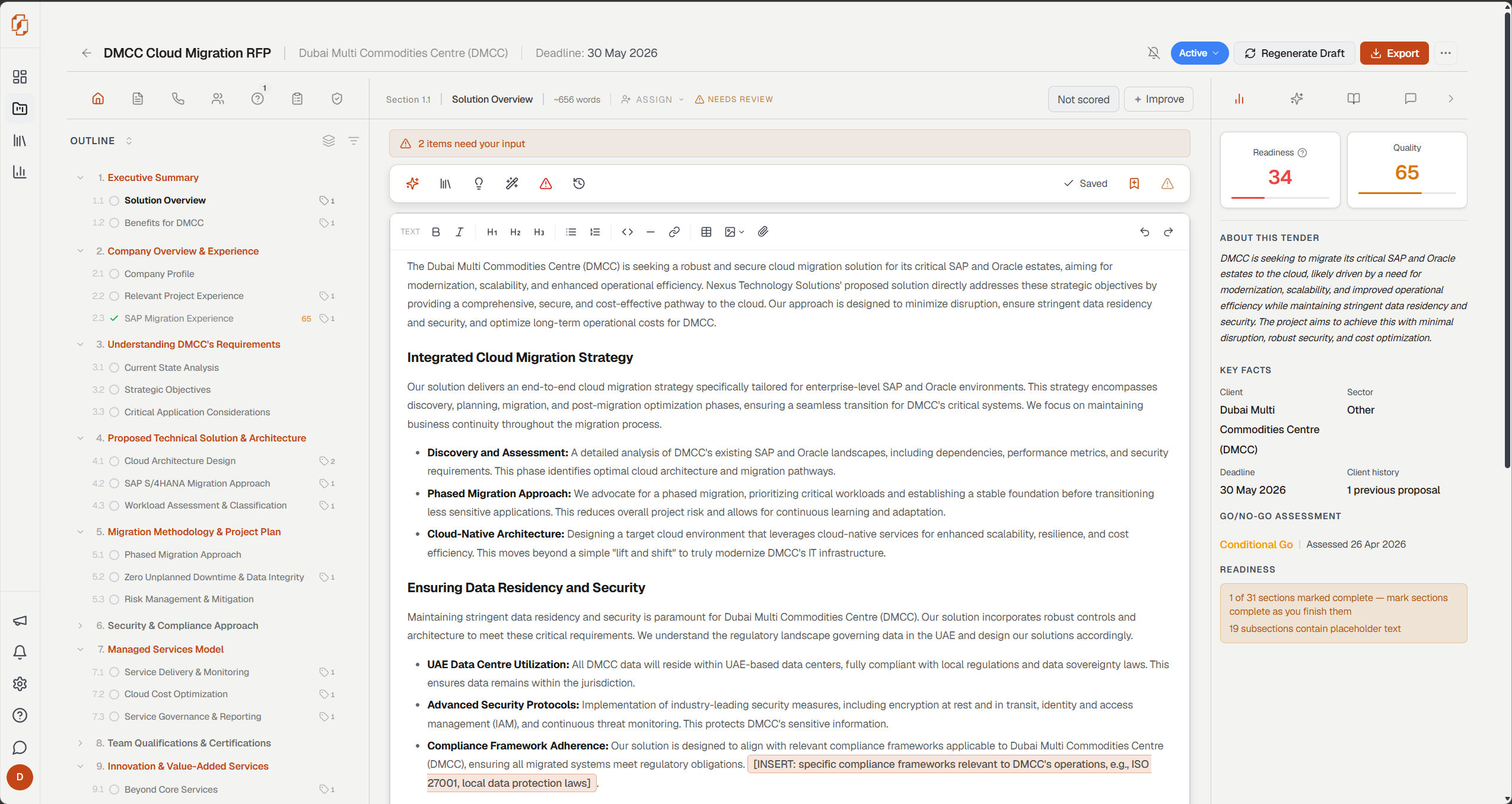Screen dimensions: 1512x804
Task: Insert a code block
Action: tap(627, 232)
